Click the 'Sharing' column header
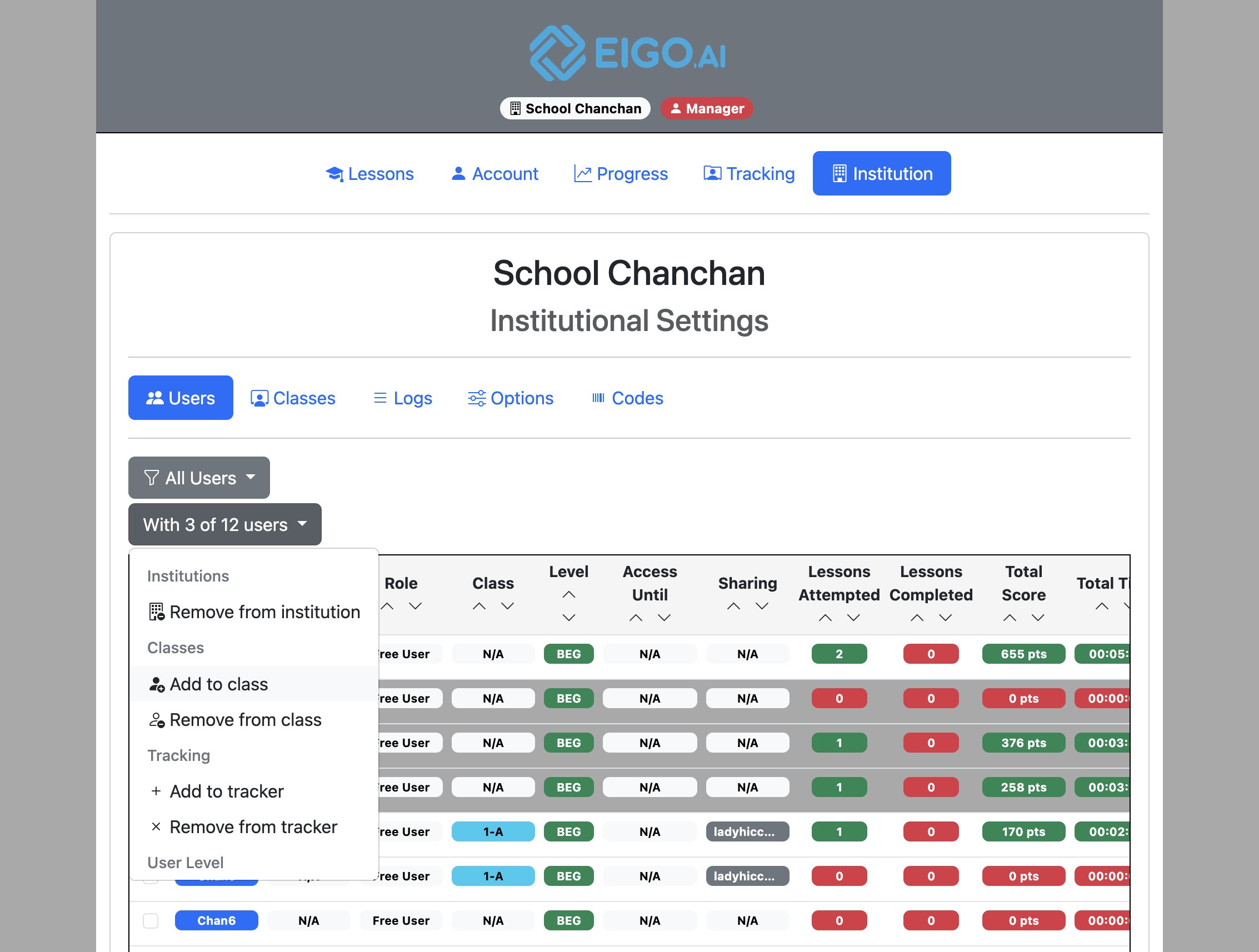 (x=747, y=583)
